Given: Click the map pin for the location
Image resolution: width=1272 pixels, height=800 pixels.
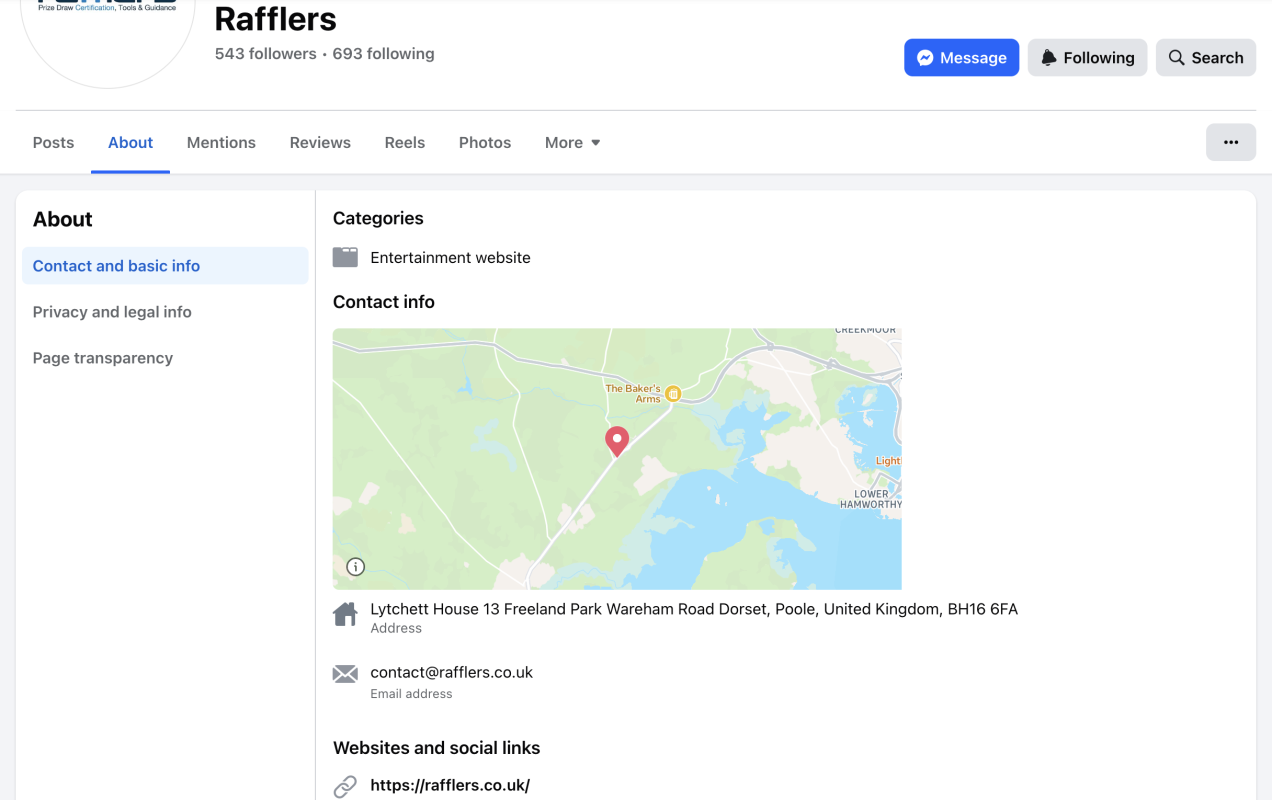Looking at the screenshot, I should coord(616,441).
